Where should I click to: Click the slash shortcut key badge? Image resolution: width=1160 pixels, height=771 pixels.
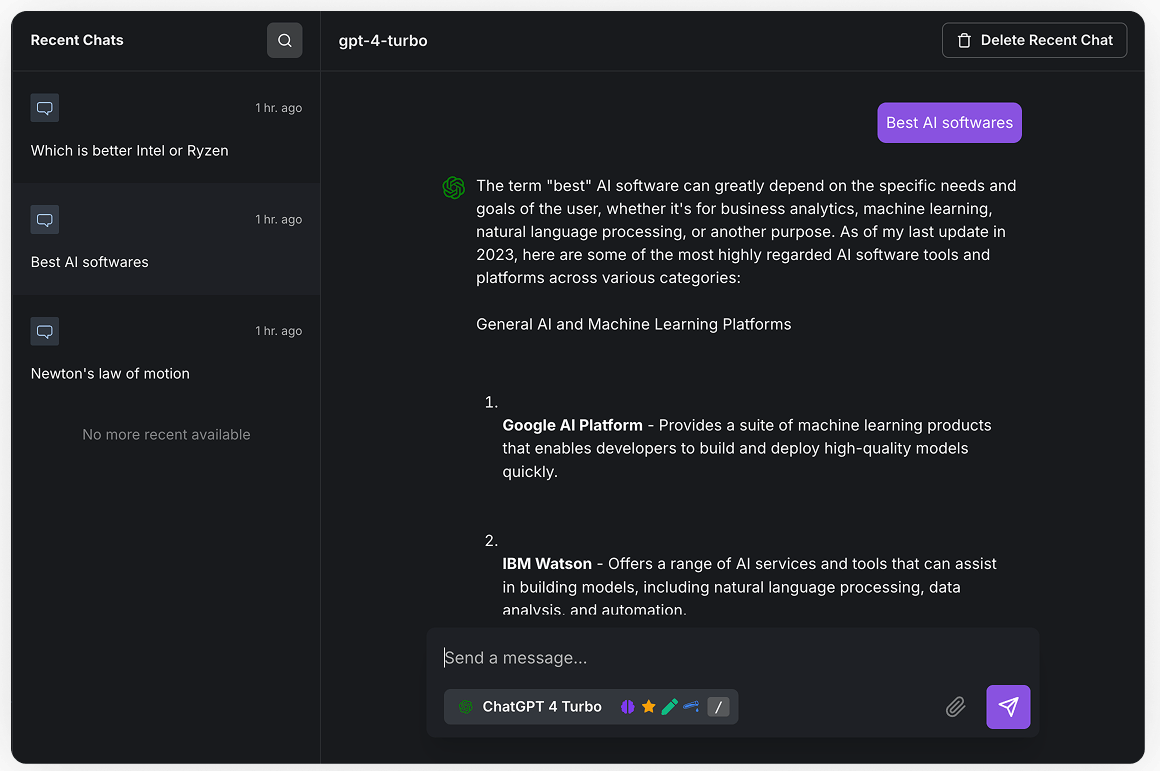pos(718,707)
